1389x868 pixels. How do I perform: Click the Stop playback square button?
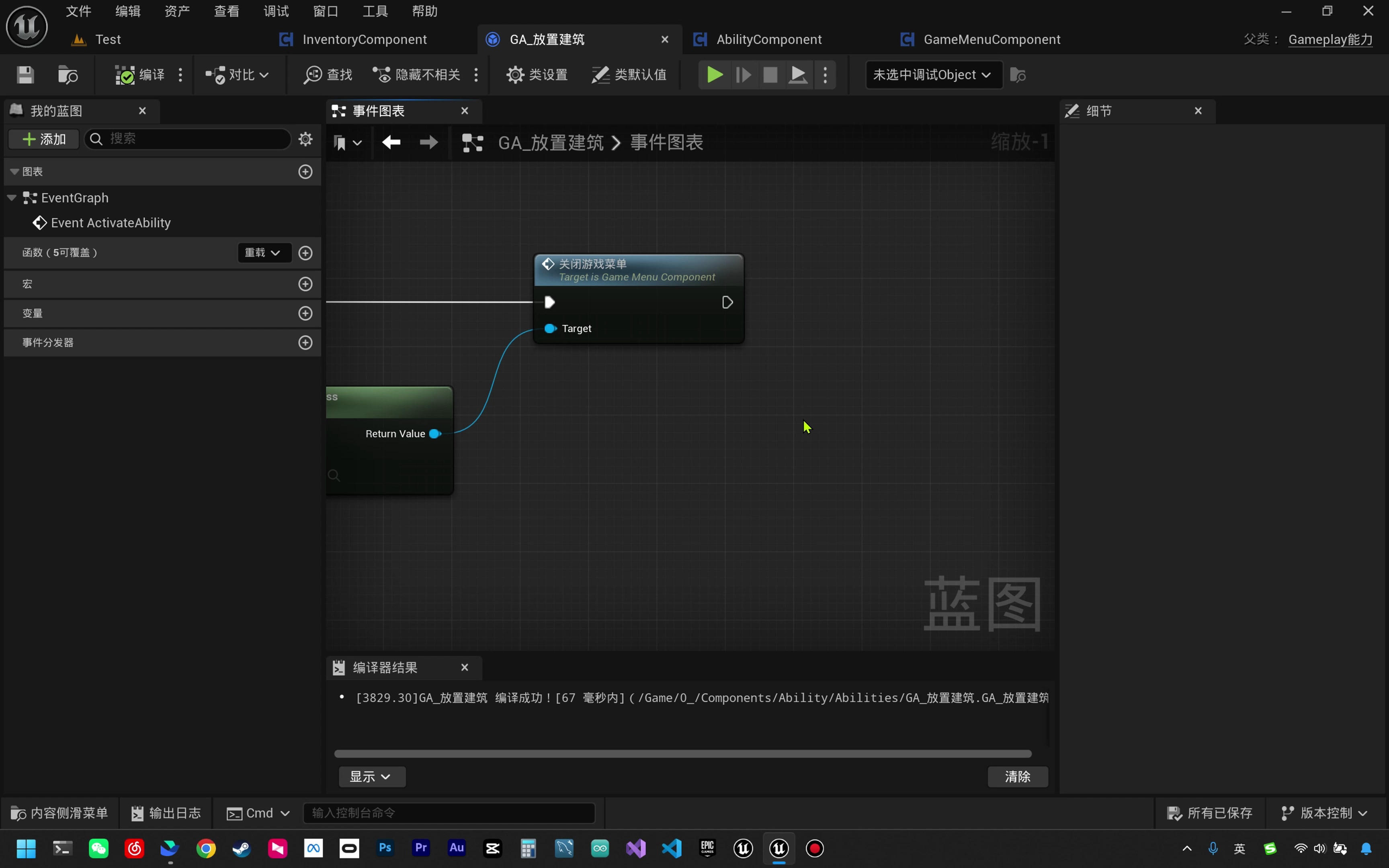(770, 75)
